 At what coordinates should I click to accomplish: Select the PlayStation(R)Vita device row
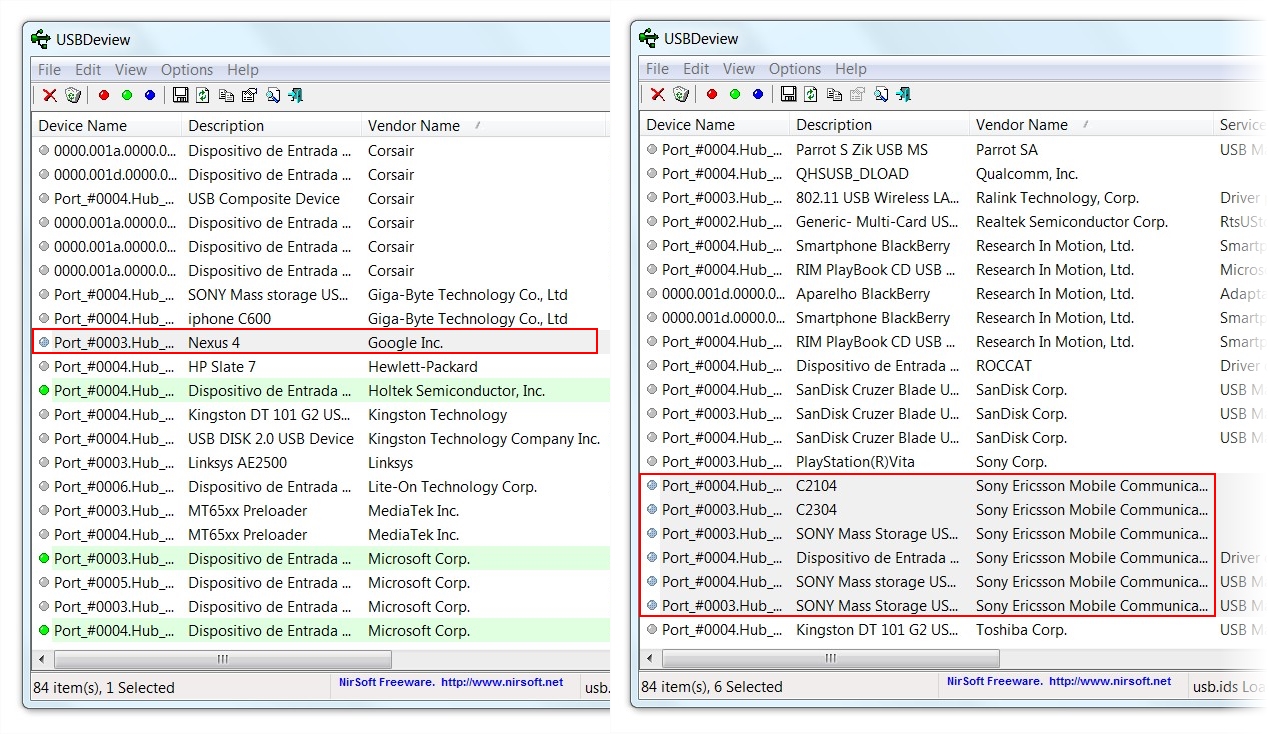(954, 462)
